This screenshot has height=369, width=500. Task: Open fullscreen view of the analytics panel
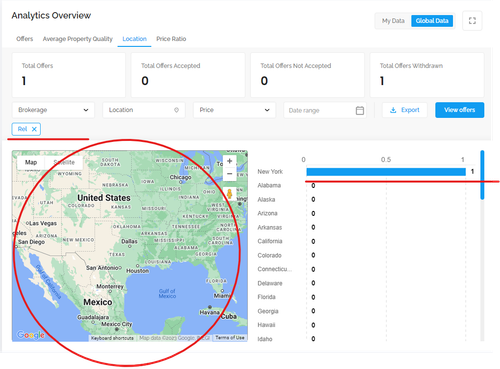pyautogui.click(x=472, y=21)
